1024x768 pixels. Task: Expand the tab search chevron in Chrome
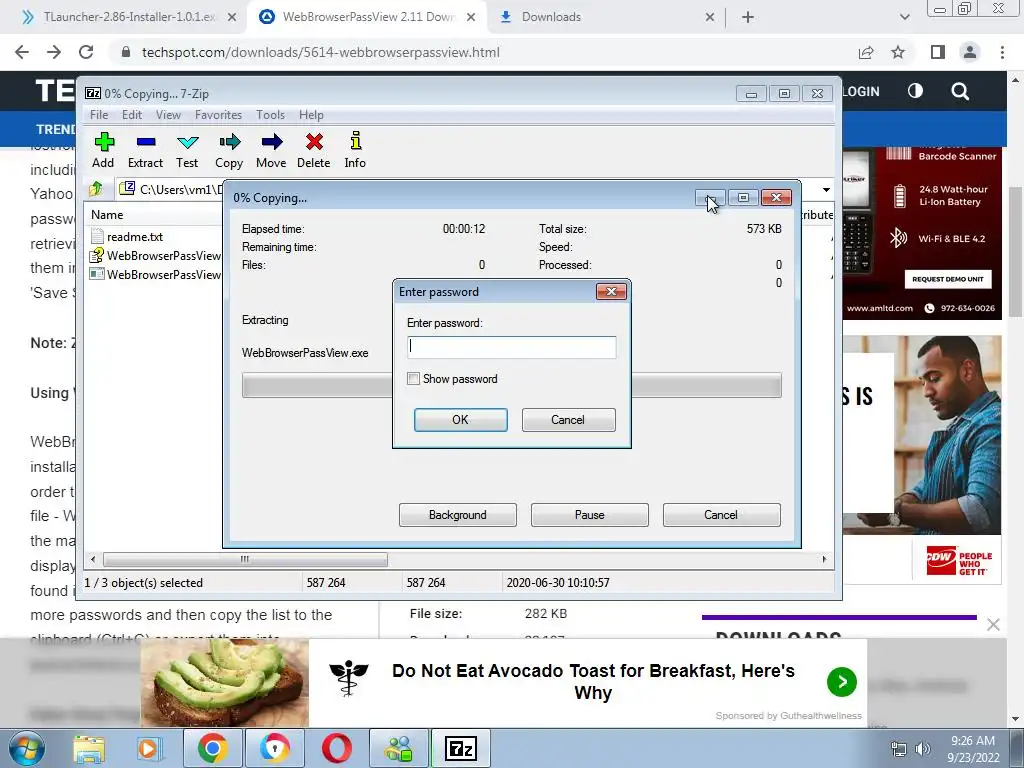[904, 18]
